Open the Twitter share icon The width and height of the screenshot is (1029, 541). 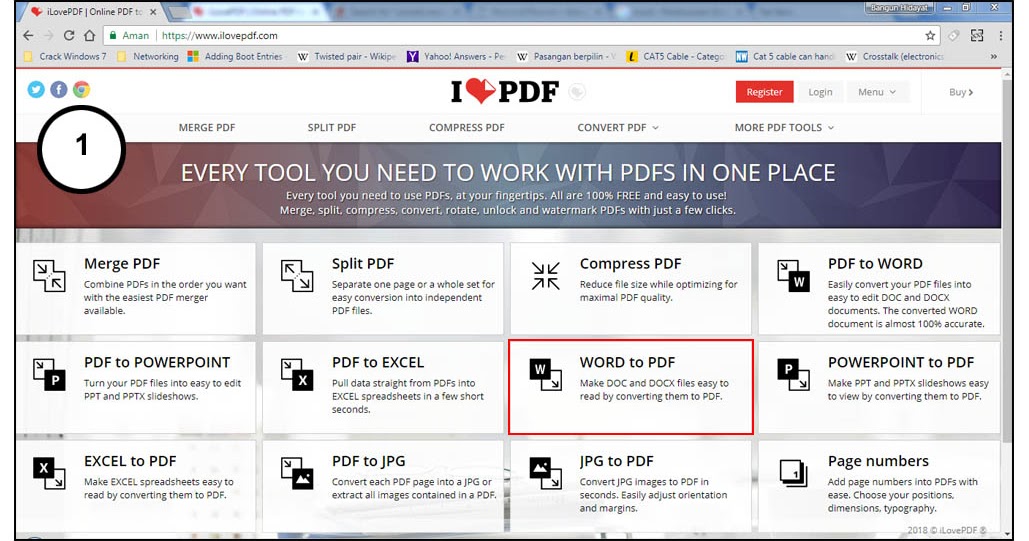(x=36, y=89)
